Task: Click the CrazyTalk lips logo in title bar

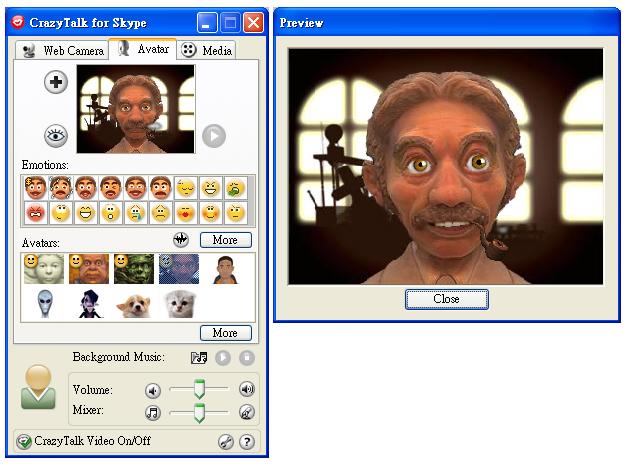Action: (18, 22)
